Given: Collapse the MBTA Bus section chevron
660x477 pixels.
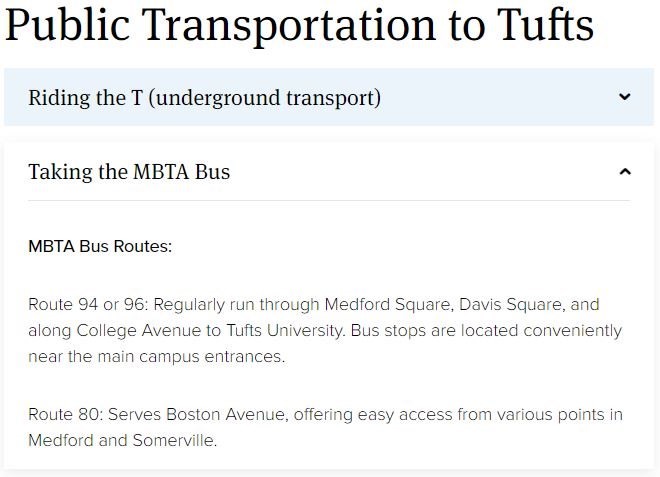Looking at the screenshot, I should point(625,172).
